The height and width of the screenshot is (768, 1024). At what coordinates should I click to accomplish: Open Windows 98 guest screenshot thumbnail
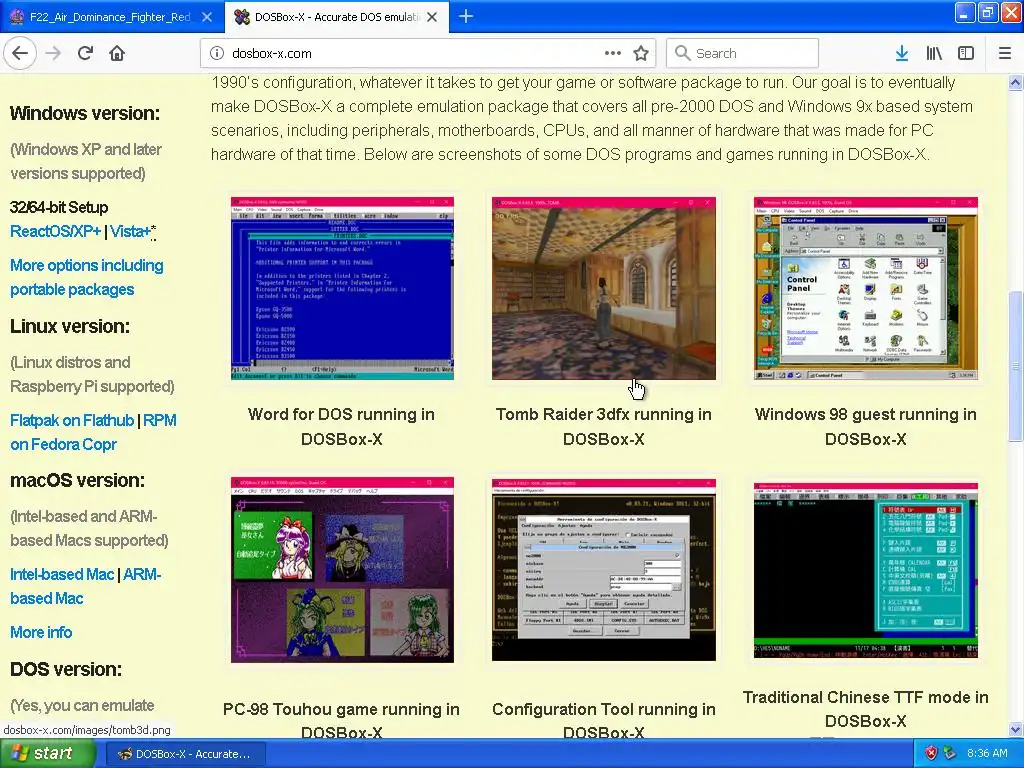click(x=865, y=288)
